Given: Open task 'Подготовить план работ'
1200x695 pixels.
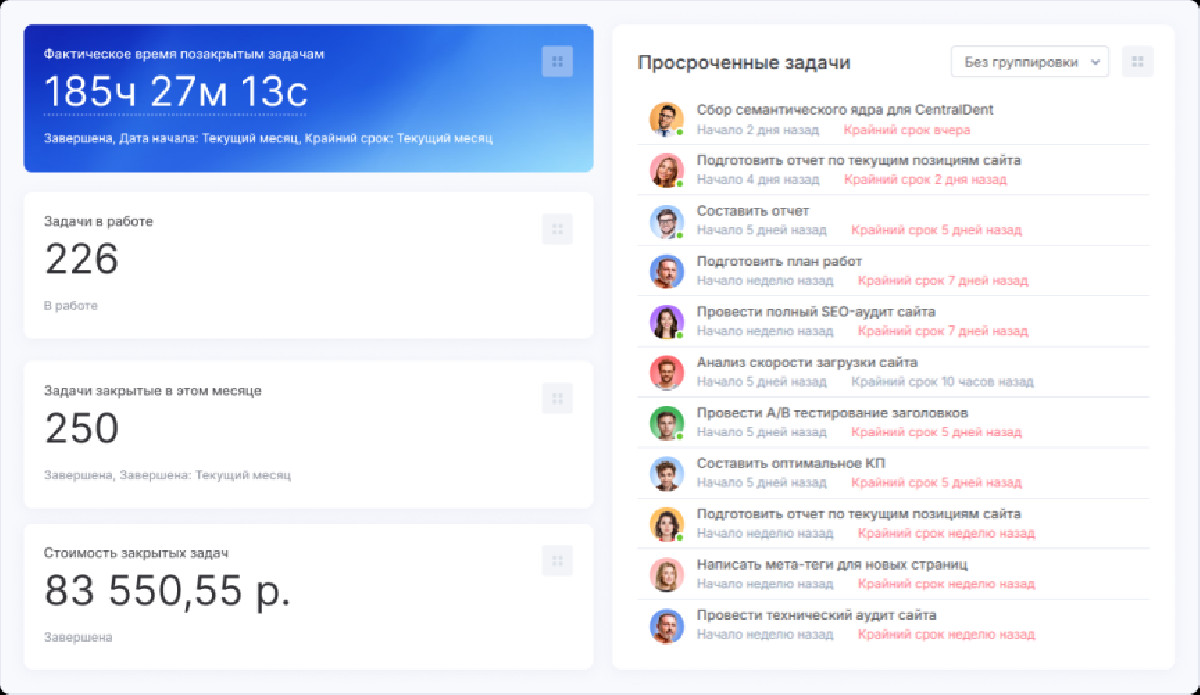Looking at the screenshot, I should (779, 262).
